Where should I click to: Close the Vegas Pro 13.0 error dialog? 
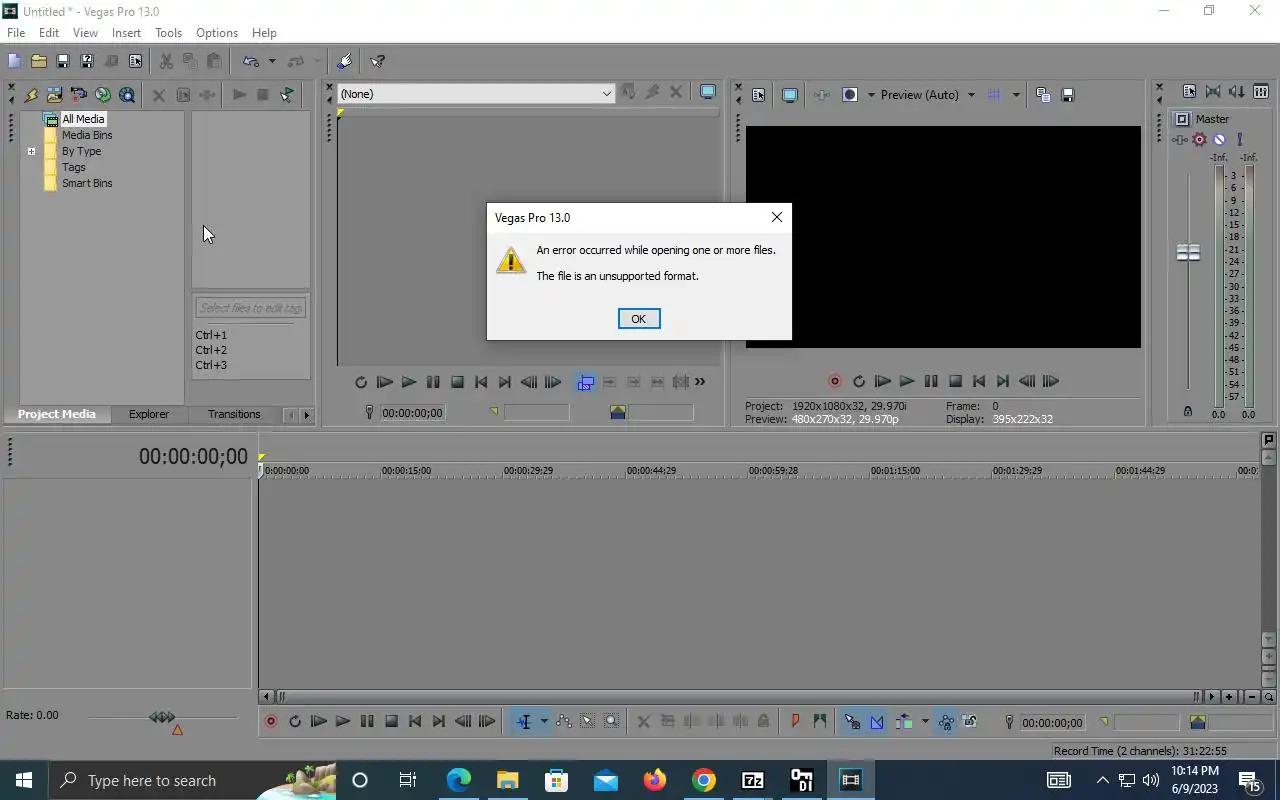[x=777, y=217]
